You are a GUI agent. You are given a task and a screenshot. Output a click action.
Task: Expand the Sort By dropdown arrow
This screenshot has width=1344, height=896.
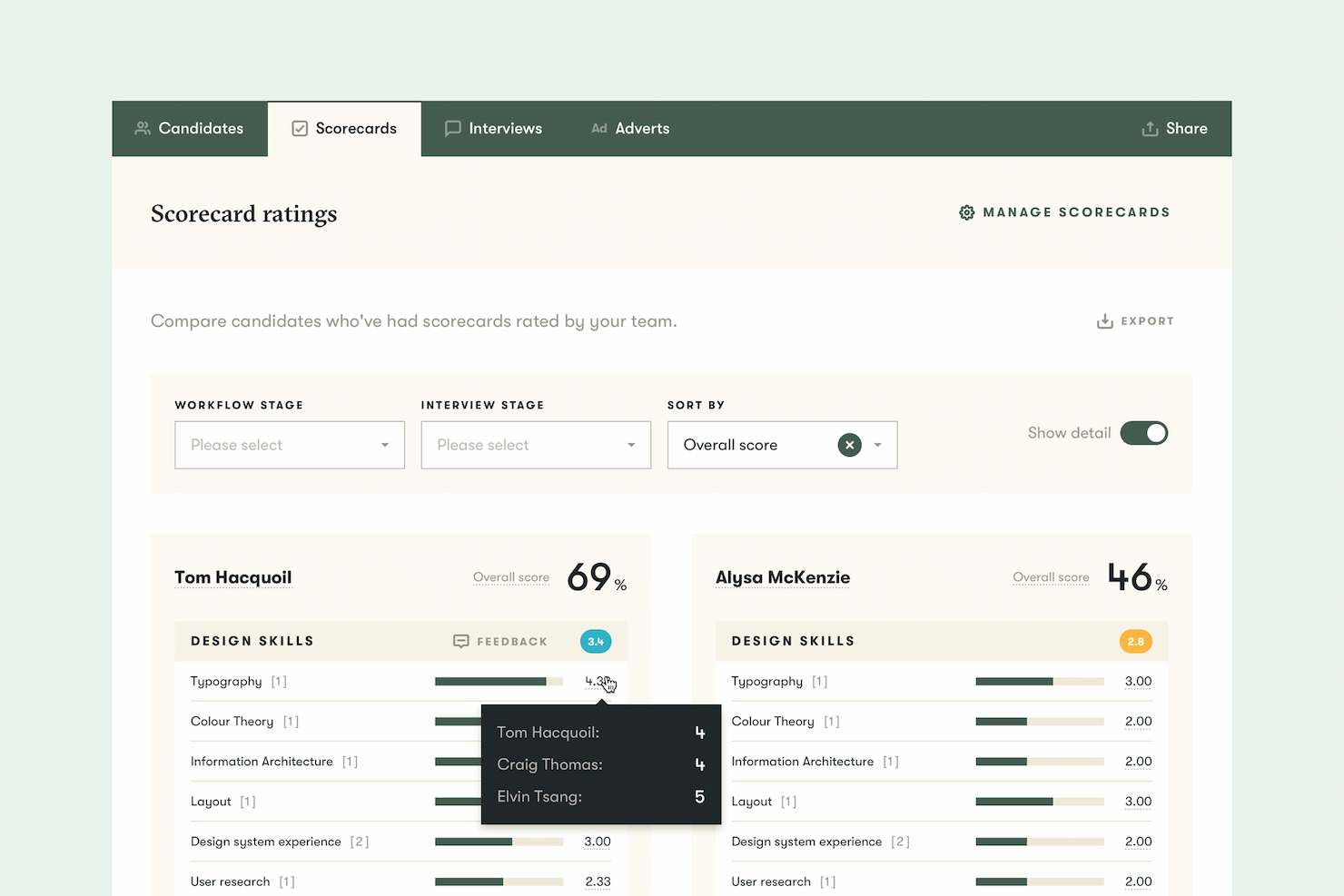pyautogui.click(x=877, y=445)
